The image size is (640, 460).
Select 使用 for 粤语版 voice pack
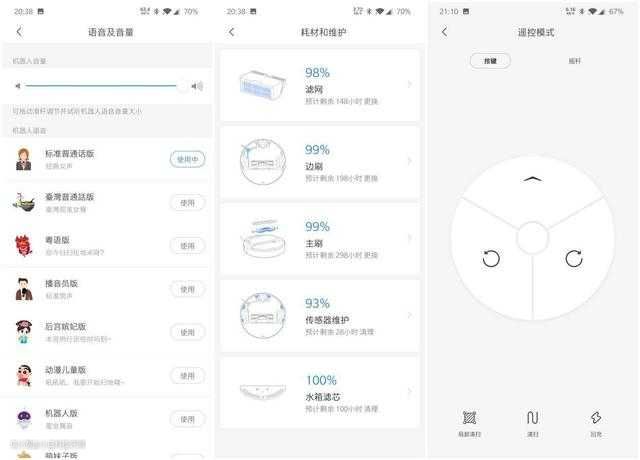(187, 246)
